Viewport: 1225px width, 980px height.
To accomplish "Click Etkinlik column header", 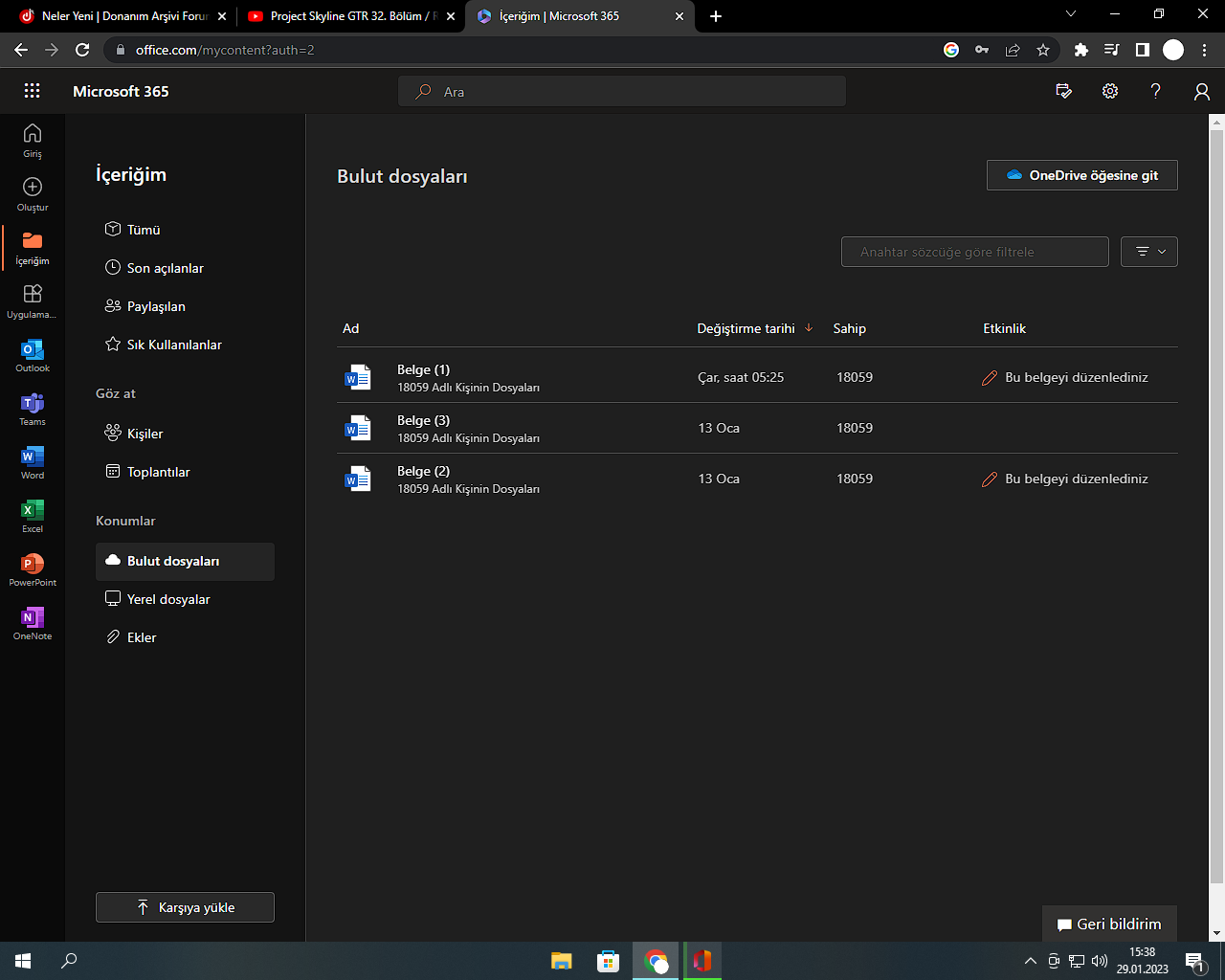I will 1004,328.
